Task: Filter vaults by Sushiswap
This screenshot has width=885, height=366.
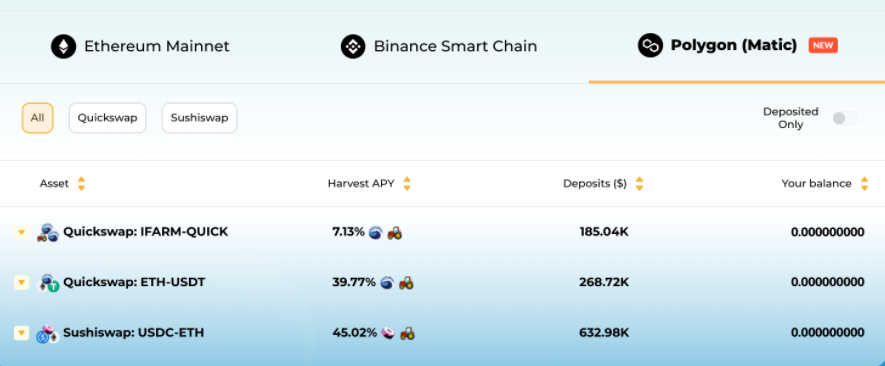Action: pos(199,118)
